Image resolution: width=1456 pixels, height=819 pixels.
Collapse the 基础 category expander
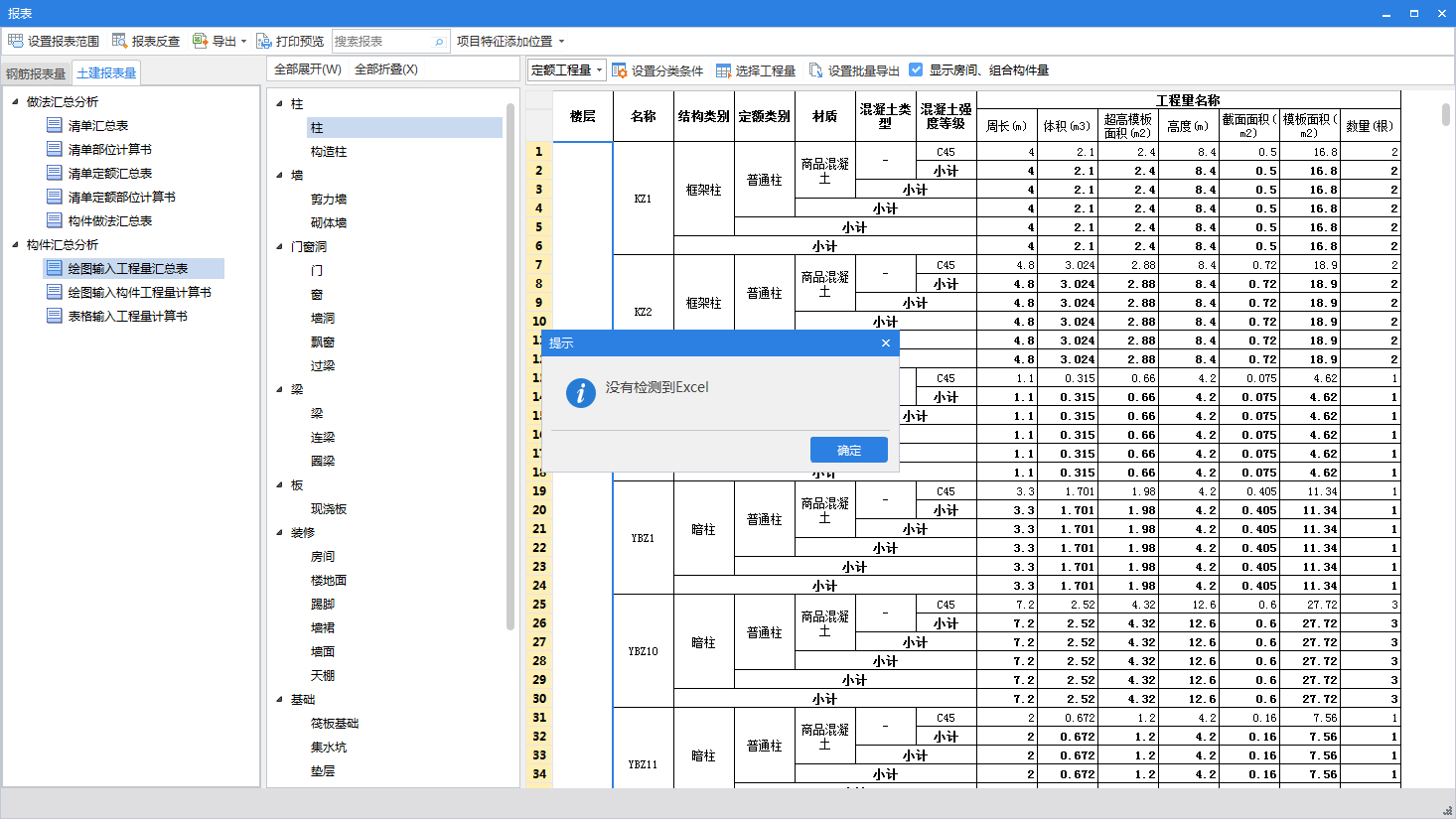tap(279, 699)
